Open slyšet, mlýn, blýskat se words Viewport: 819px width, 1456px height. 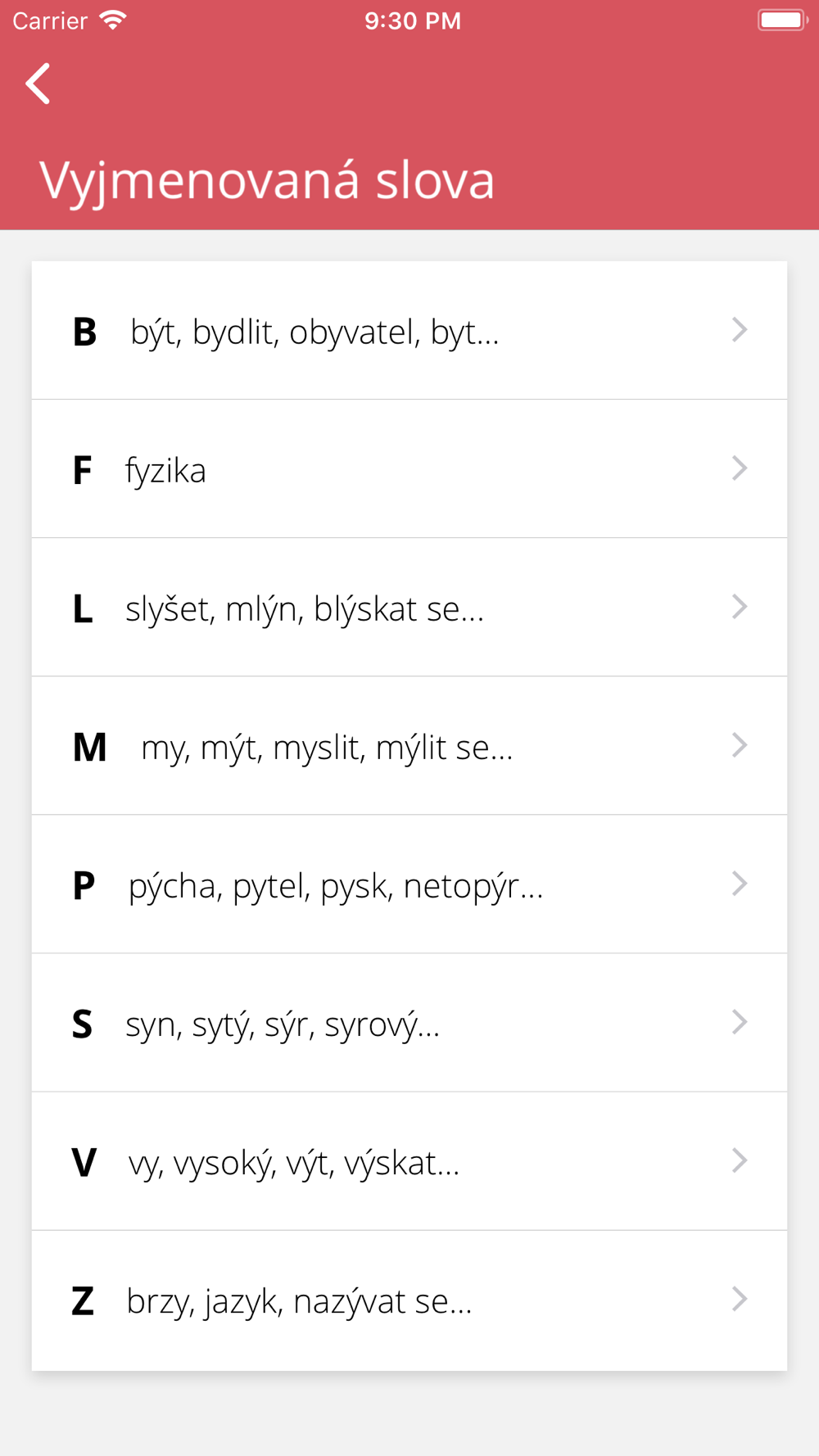[304, 609]
